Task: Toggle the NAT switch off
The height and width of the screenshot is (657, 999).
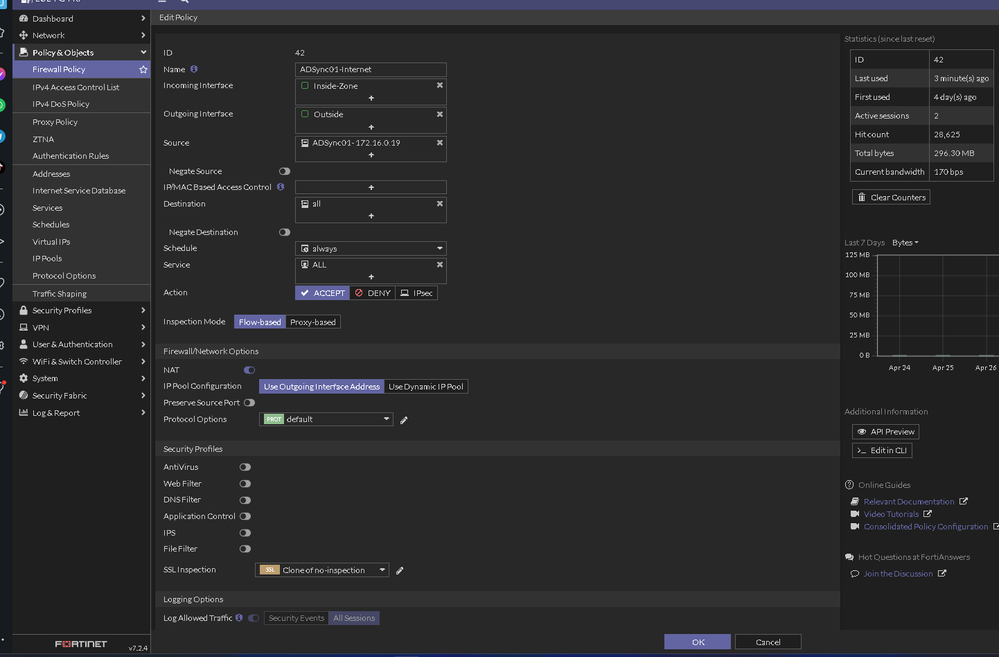Action: pos(249,370)
